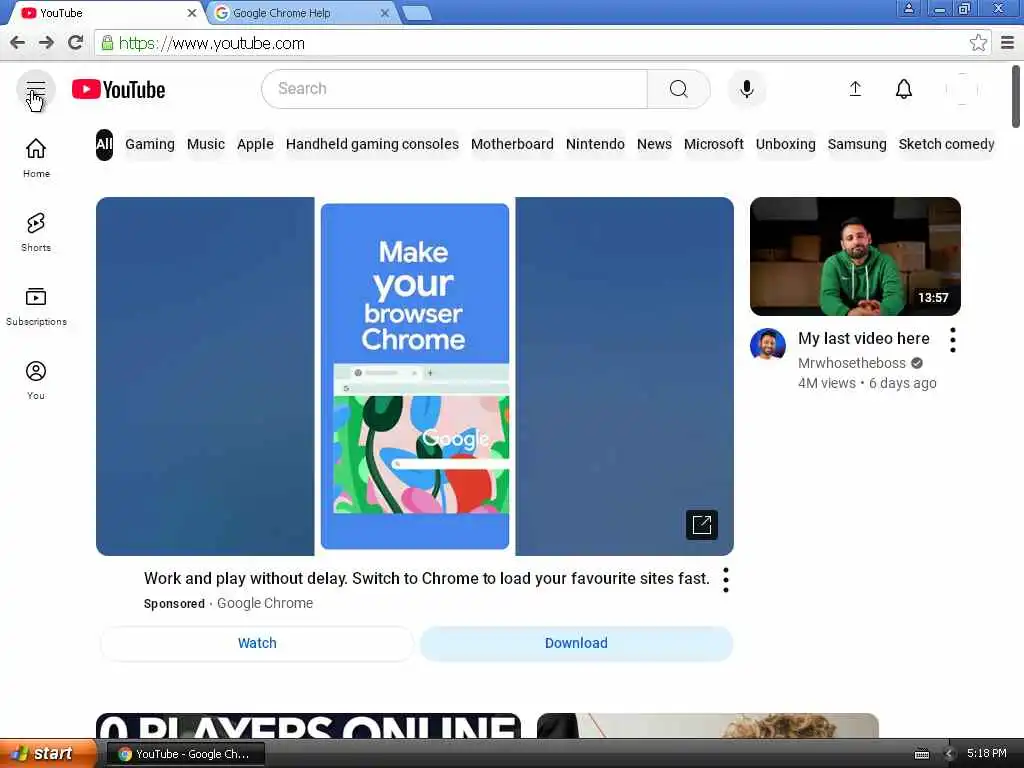Go forward with browser forward arrow

pyautogui.click(x=46, y=43)
